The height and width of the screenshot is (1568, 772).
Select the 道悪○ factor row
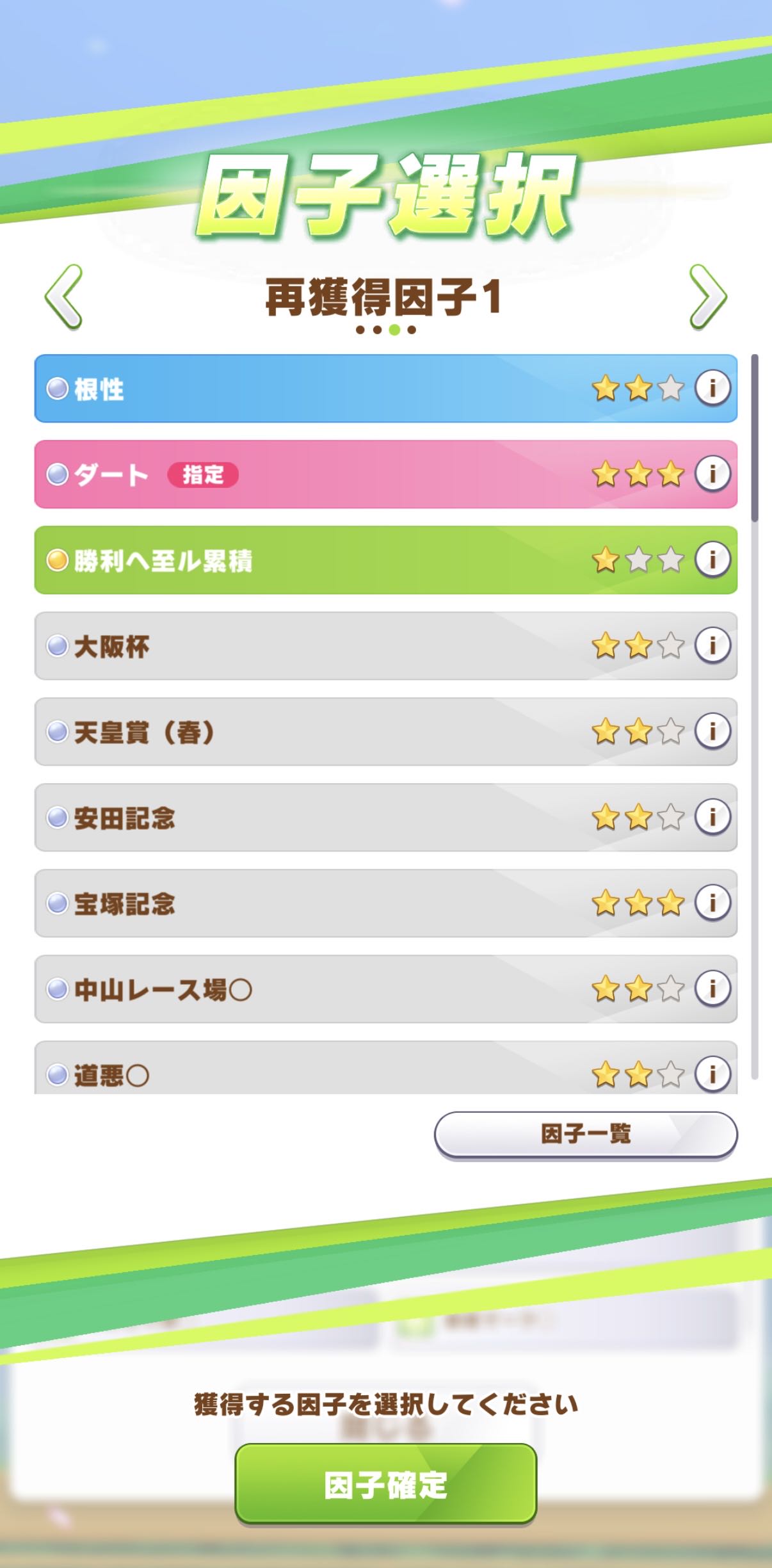(320, 1072)
